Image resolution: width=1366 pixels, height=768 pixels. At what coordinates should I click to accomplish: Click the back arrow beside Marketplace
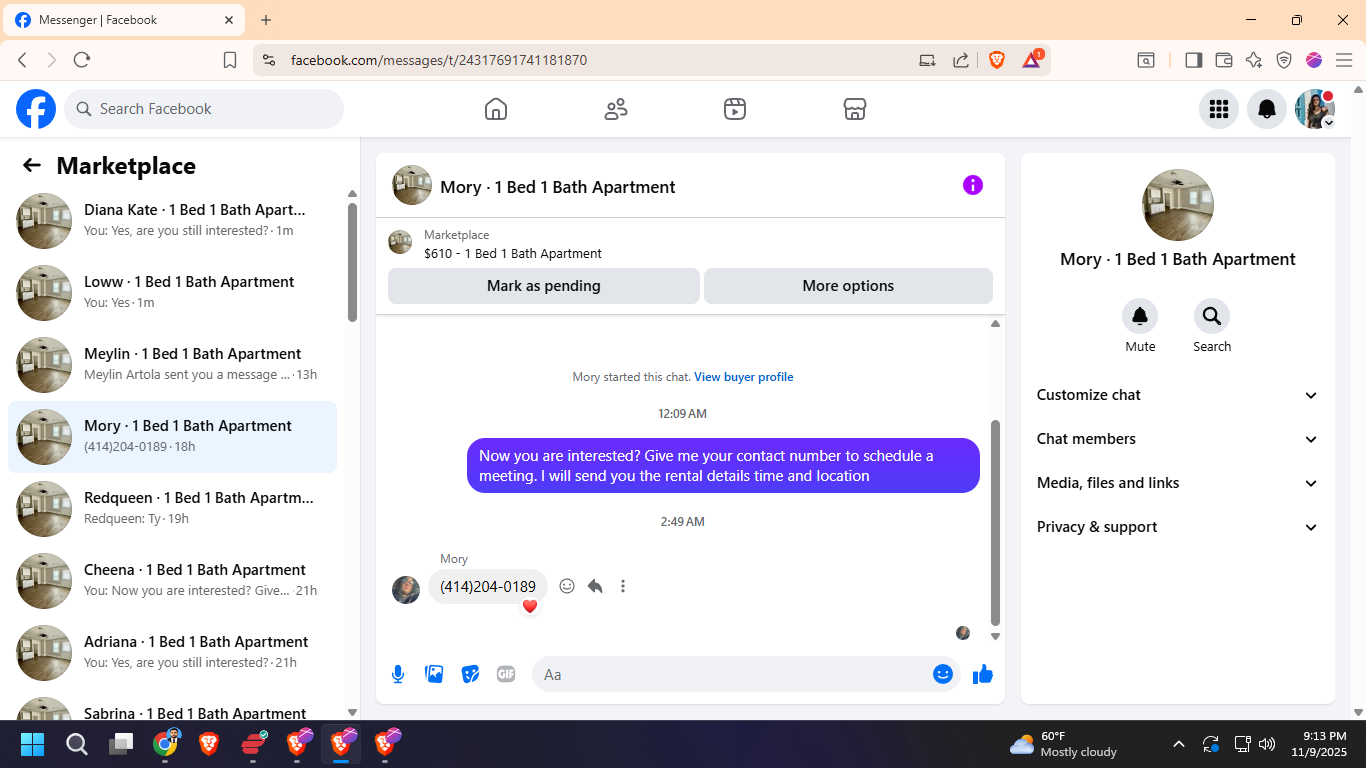32,166
